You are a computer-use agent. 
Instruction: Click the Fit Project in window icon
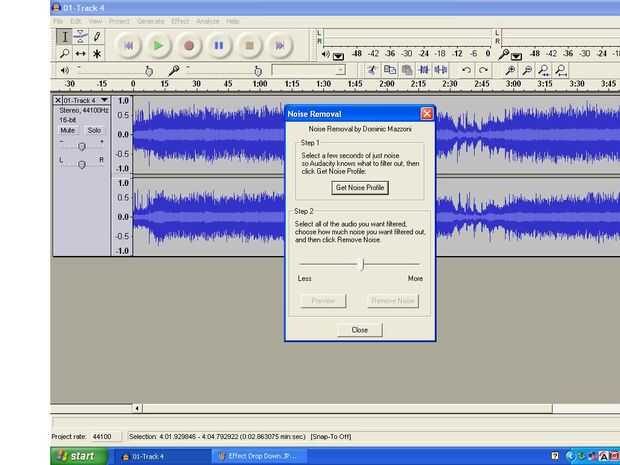[561, 70]
